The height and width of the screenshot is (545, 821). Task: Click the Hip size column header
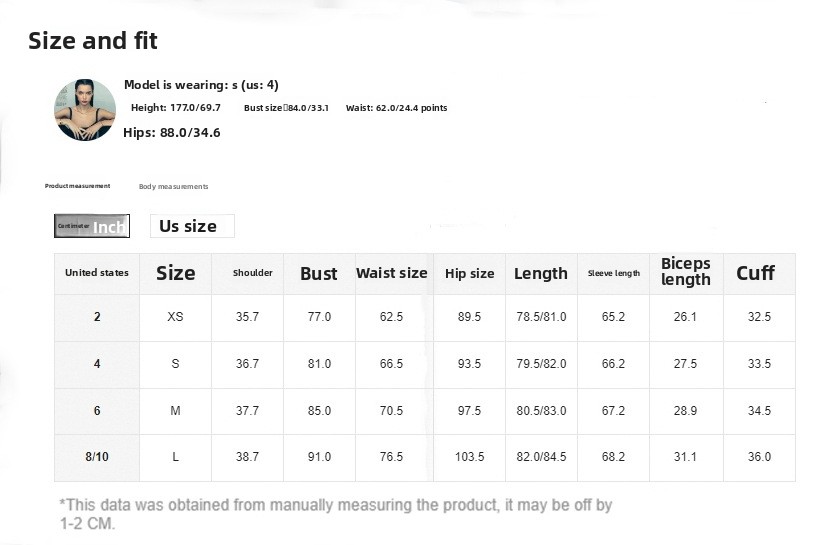coord(470,273)
